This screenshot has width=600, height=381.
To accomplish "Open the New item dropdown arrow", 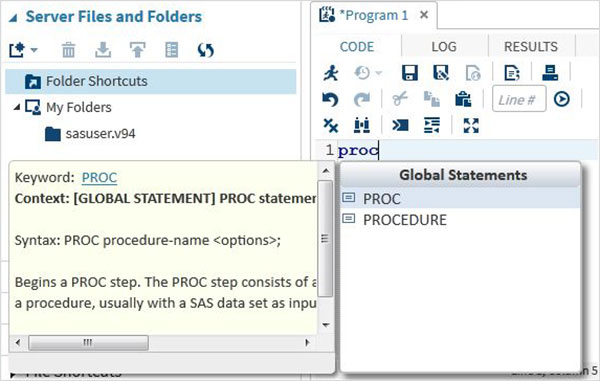I will click(34, 50).
